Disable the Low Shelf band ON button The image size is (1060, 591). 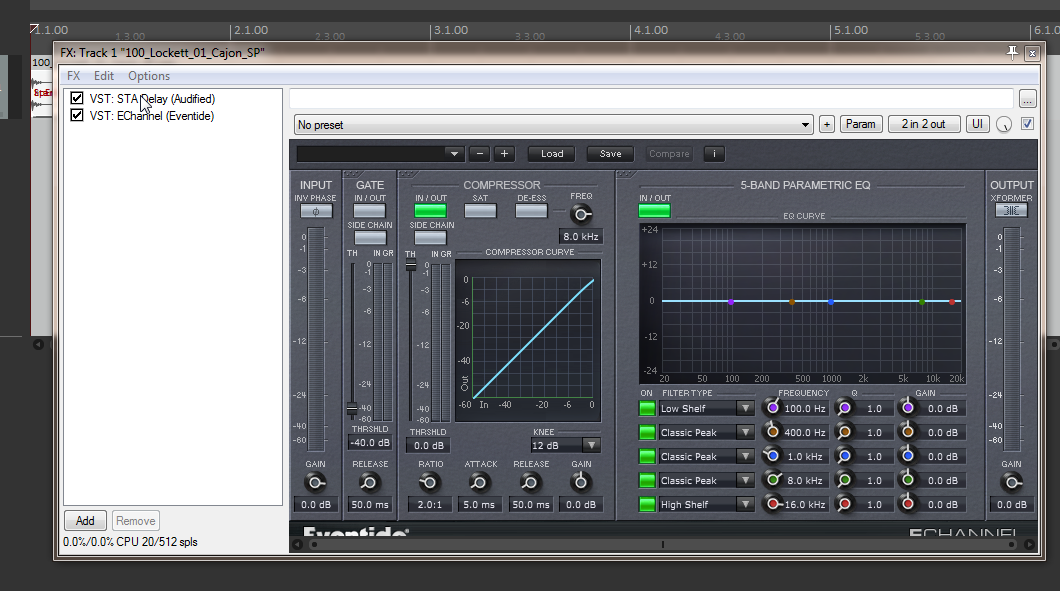(647, 408)
